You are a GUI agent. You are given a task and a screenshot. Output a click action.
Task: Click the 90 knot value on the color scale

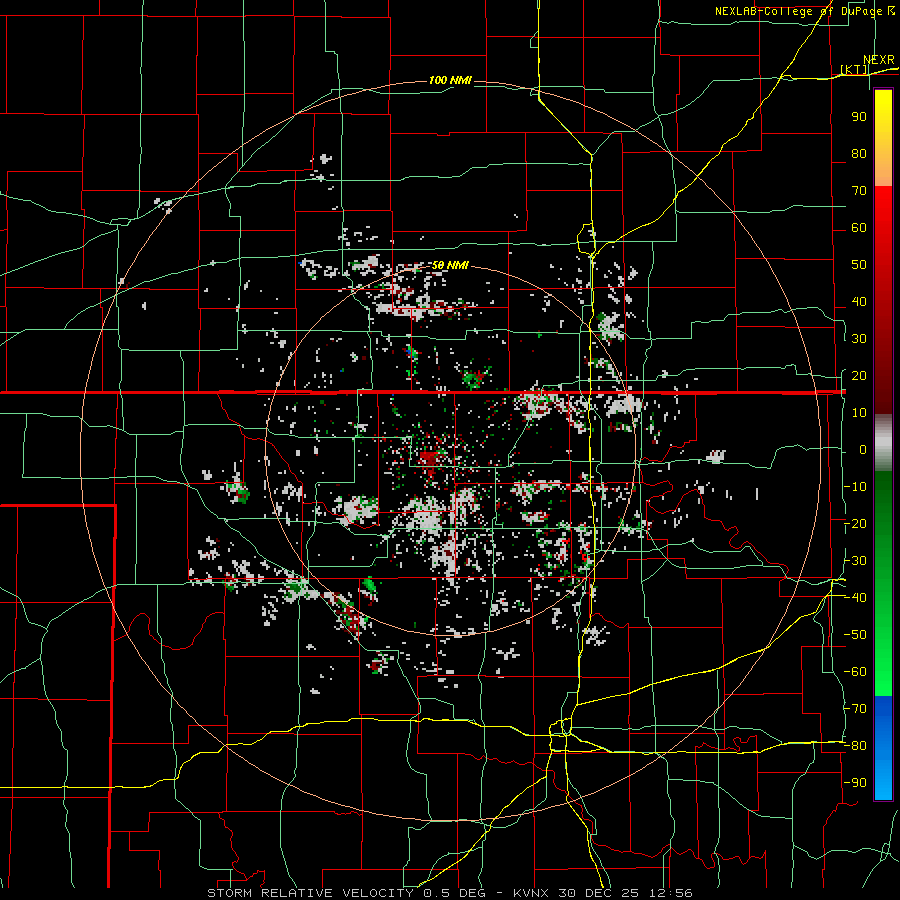click(859, 117)
